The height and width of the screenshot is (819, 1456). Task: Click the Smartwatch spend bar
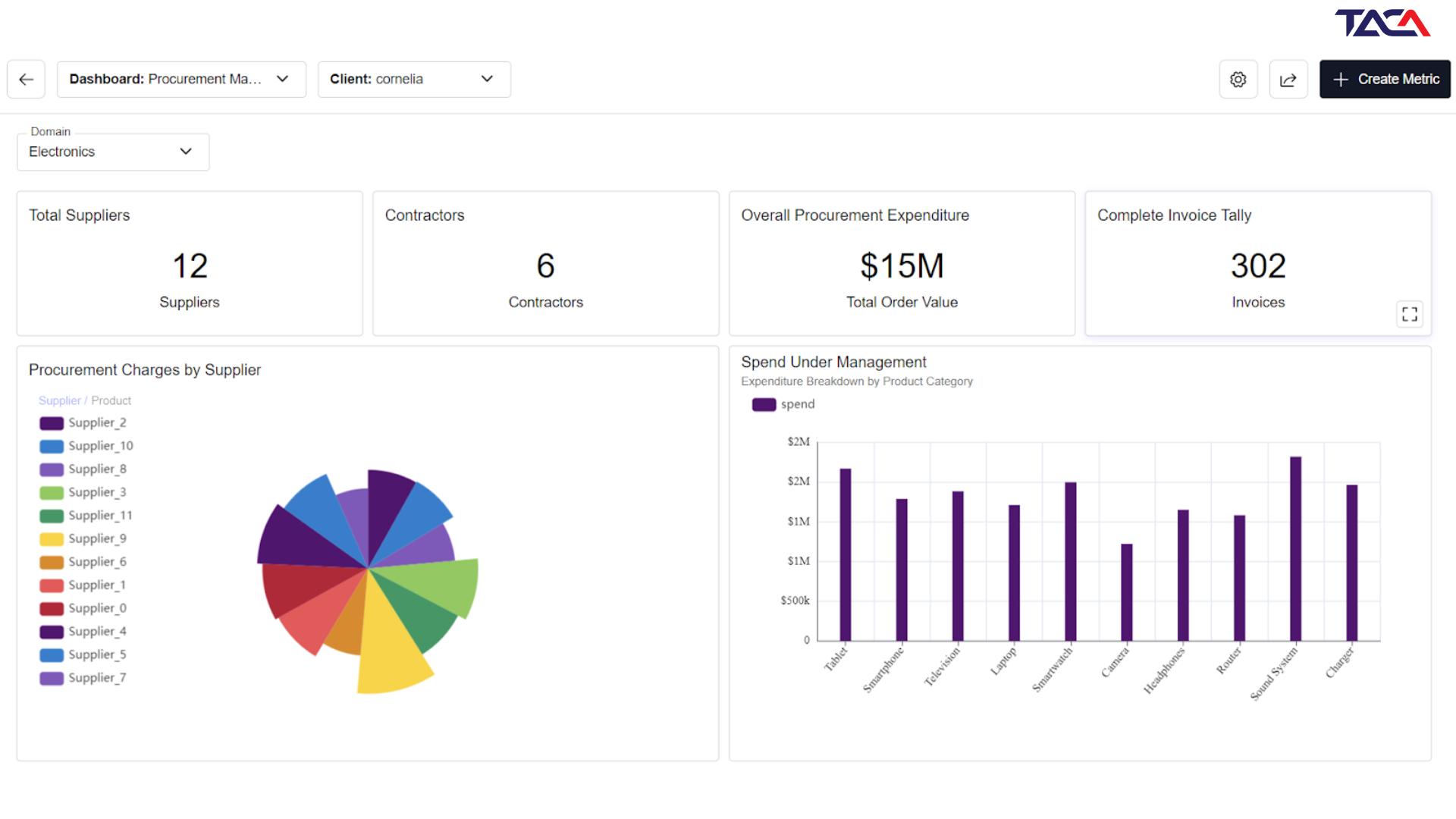[1071, 561]
